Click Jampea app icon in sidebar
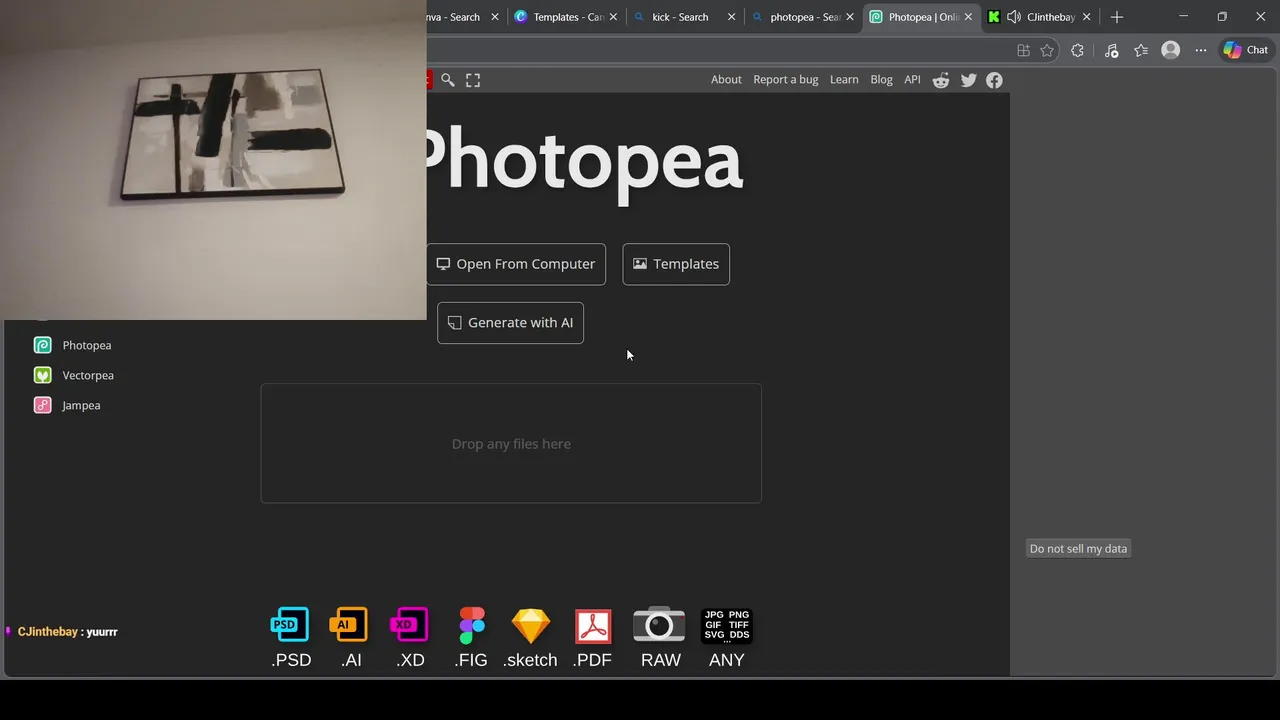The height and width of the screenshot is (720, 1280). (x=42, y=405)
